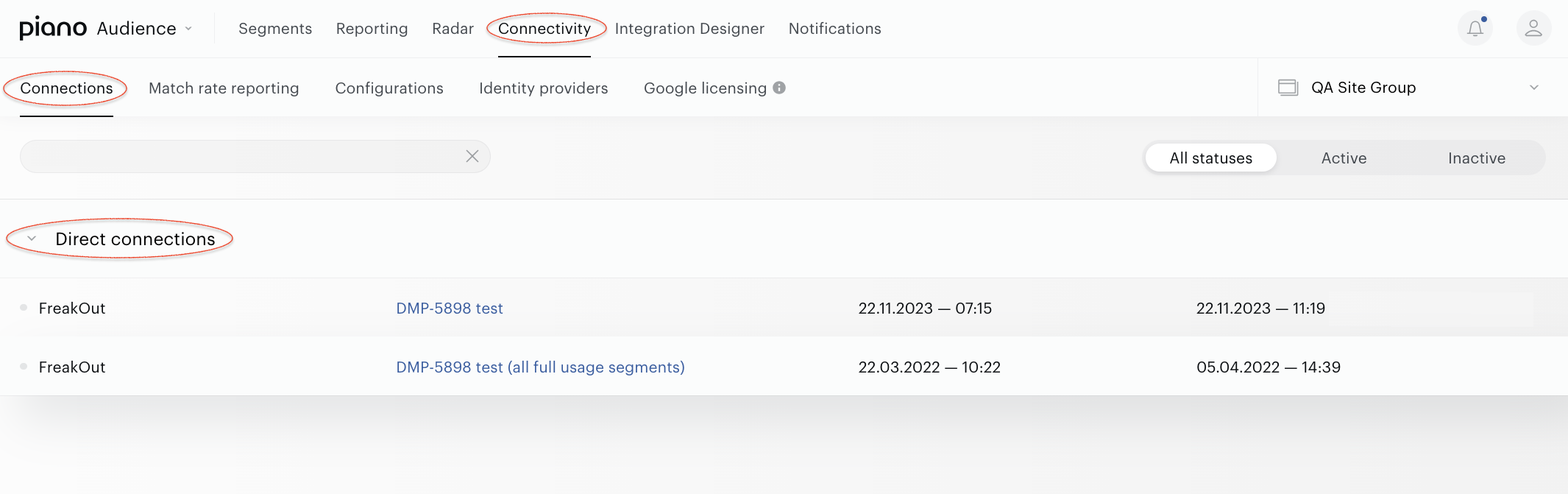The width and height of the screenshot is (1568, 494).
Task: Go to the Segments menu
Action: (275, 29)
